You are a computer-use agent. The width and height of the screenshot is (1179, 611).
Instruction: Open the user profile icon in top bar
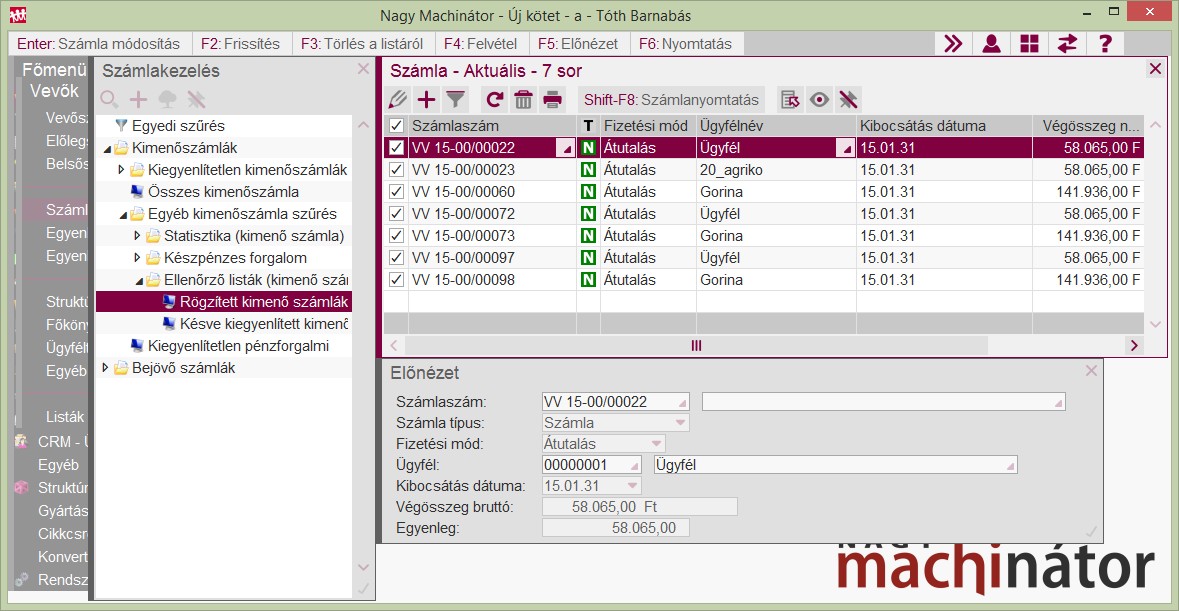[992, 44]
